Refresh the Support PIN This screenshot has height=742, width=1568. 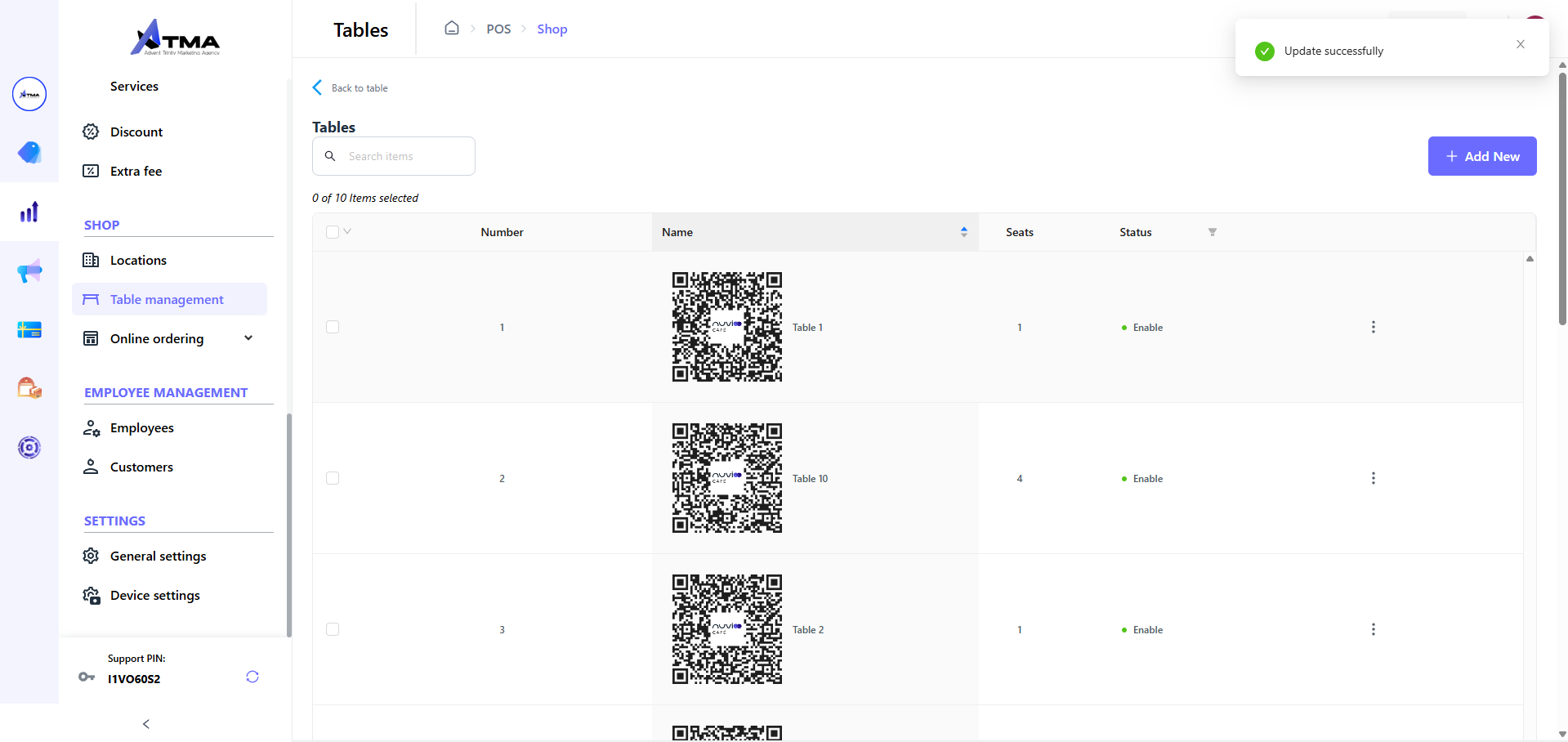pyautogui.click(x=252, y=677)
